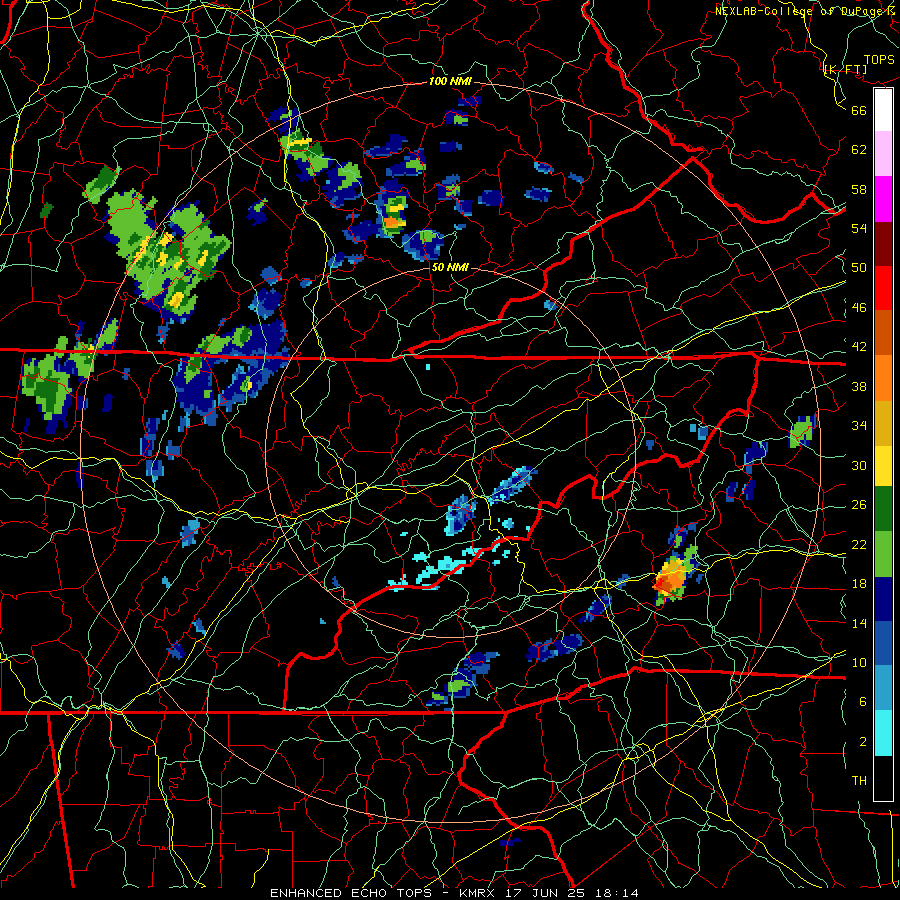Click the '2' legend value

(x=862, y=742)
